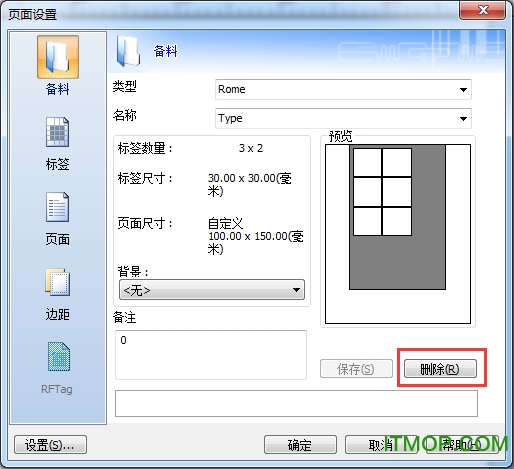Click the RFTag icon in sidebar
Image resolution: width=514 pixels, height=469 pixels.
(59, 357)
